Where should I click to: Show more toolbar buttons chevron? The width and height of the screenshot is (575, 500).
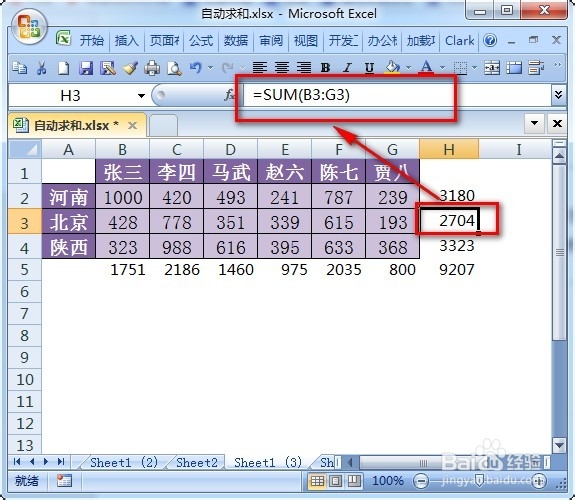[558, 65]
